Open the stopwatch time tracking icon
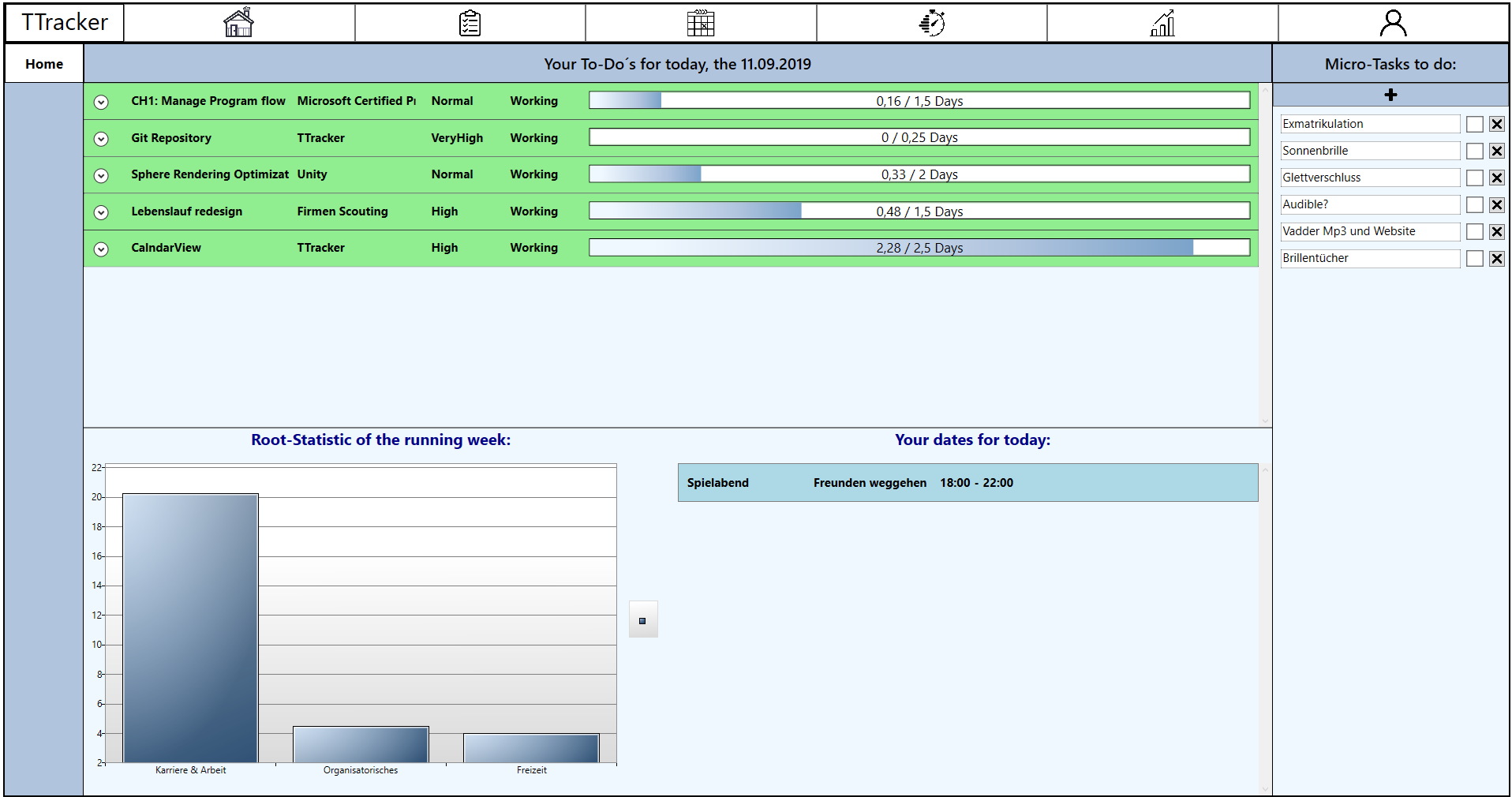This screenshot has width=1512, height=797. click(932, 23)
